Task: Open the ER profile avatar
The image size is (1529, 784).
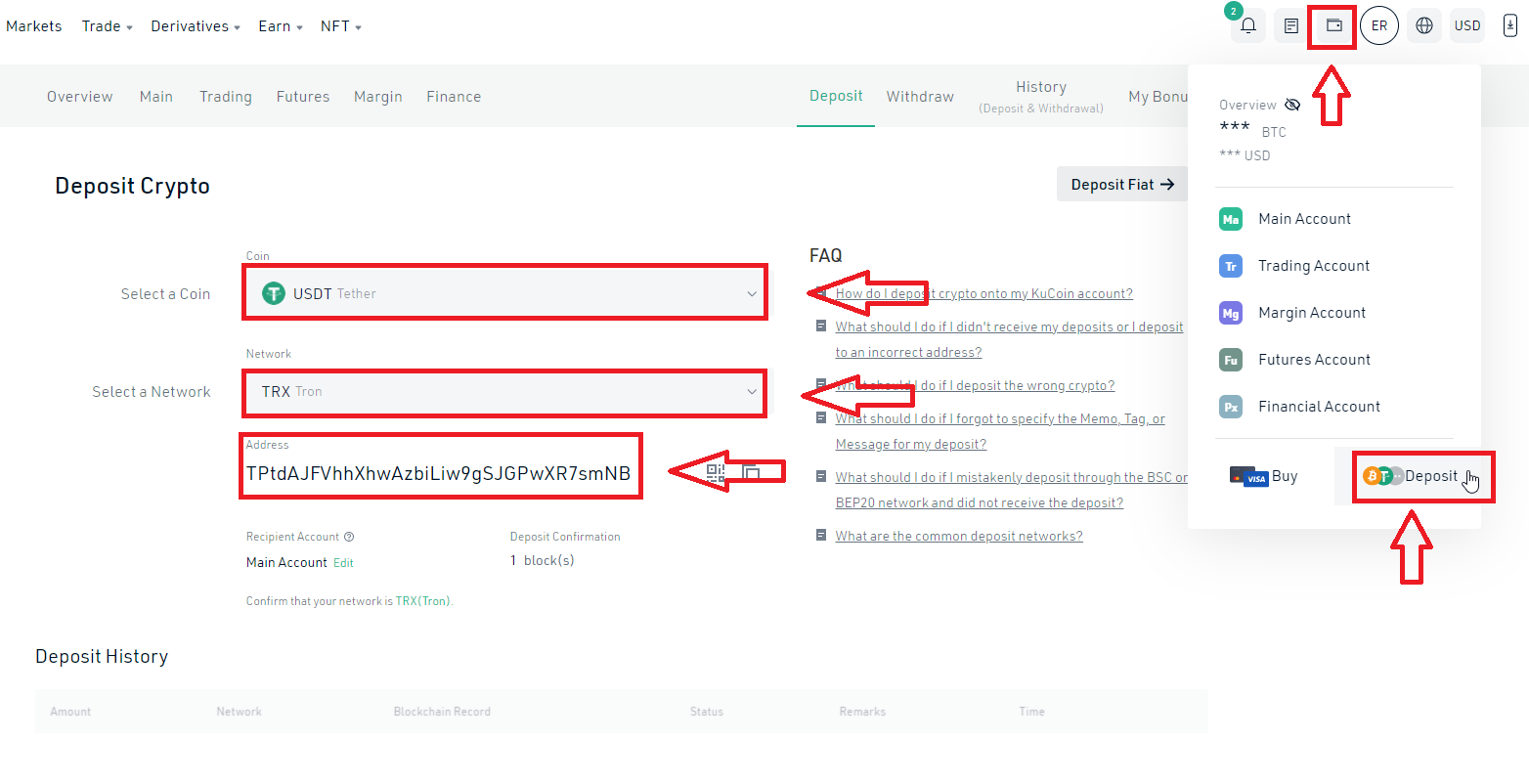Action: coord(1379,26)
